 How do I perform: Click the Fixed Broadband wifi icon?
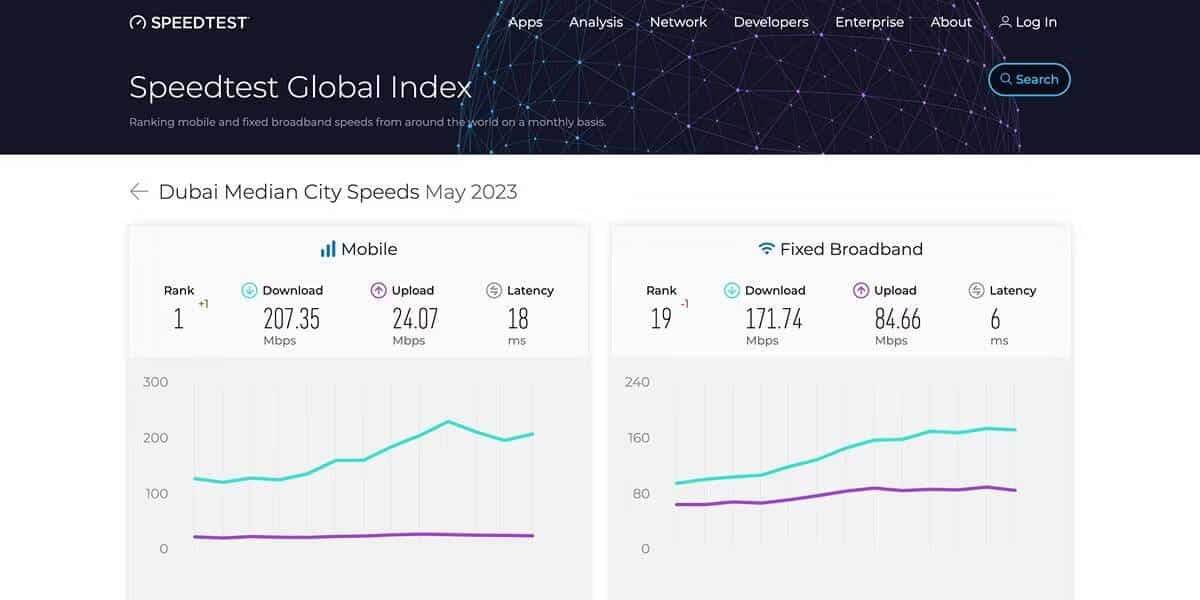[767, 249]
